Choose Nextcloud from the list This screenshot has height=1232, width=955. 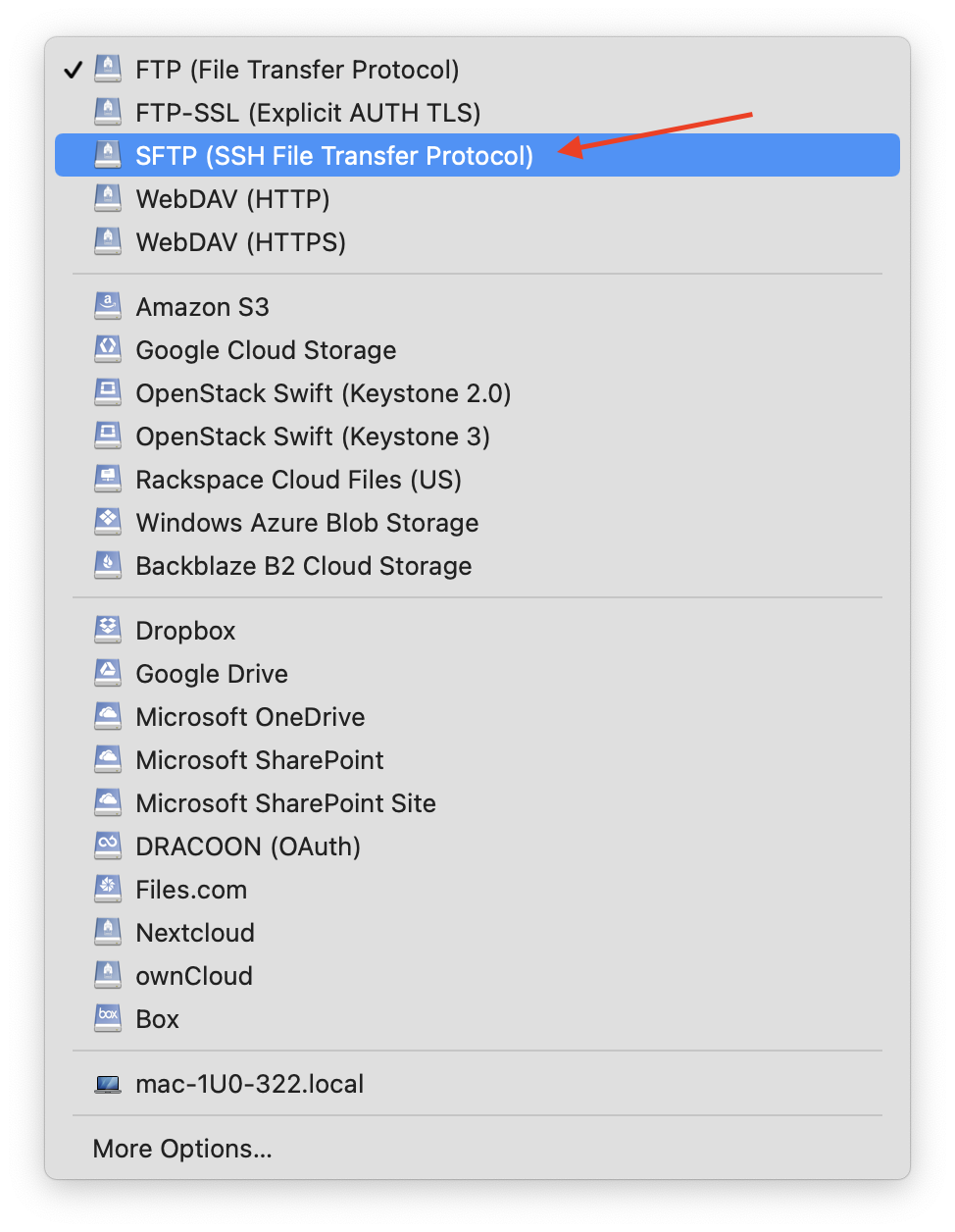point(477,932)
